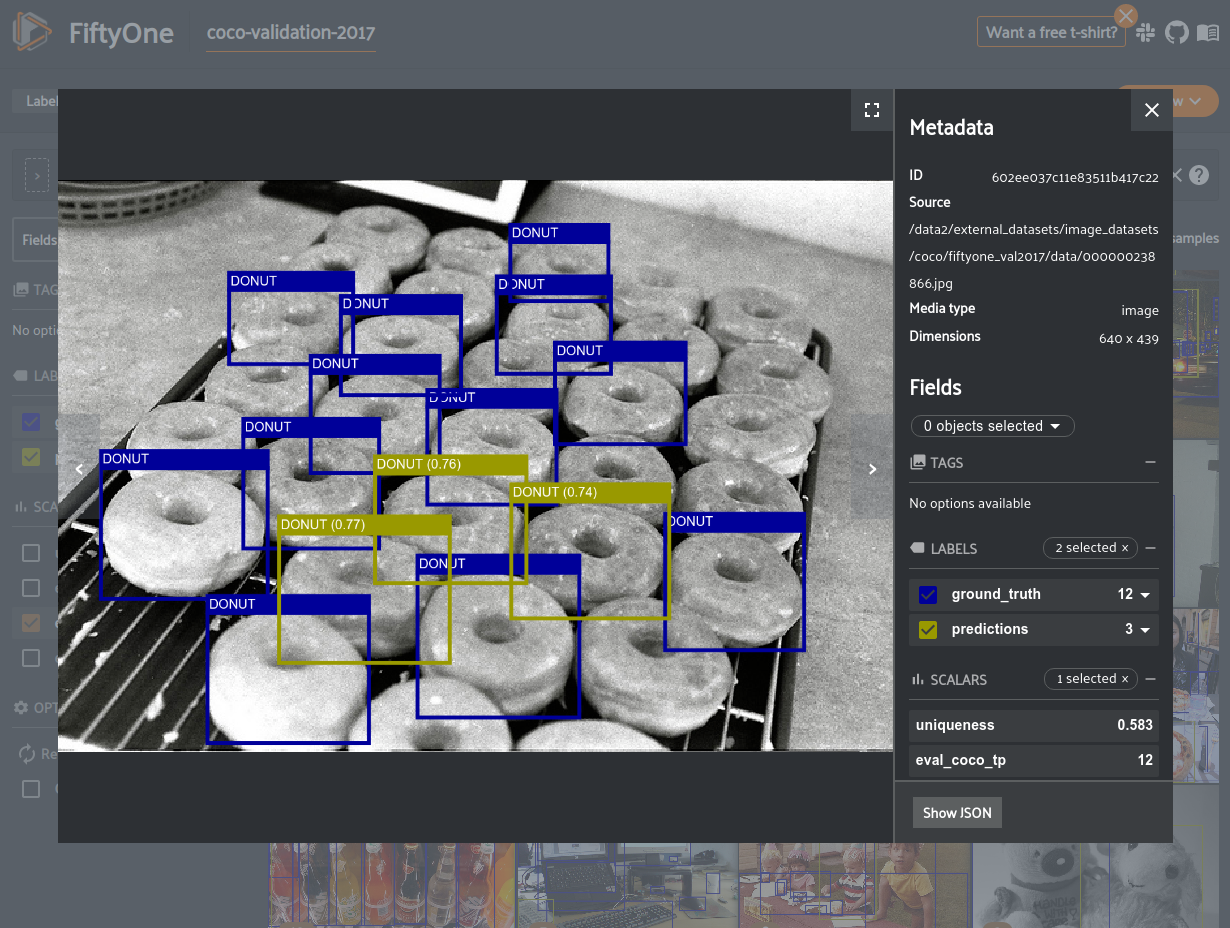Viewport: 1230px width, 928px height.
Task: Open the Slack icon in header
Action: pyautogui.click(x=1146, y=33)
